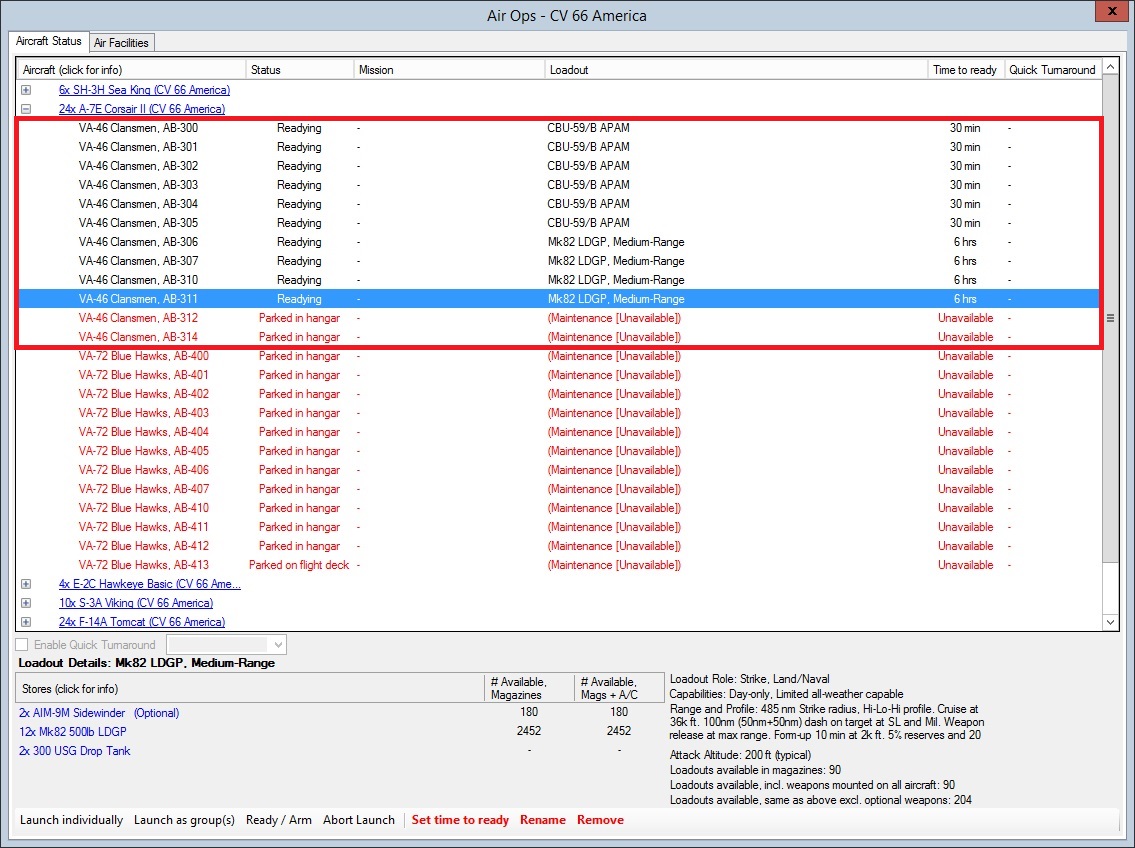This screenshot has height=848, width=1135.
Task: Open 10x S-3A Viking info link
Action: pos(136,603)
